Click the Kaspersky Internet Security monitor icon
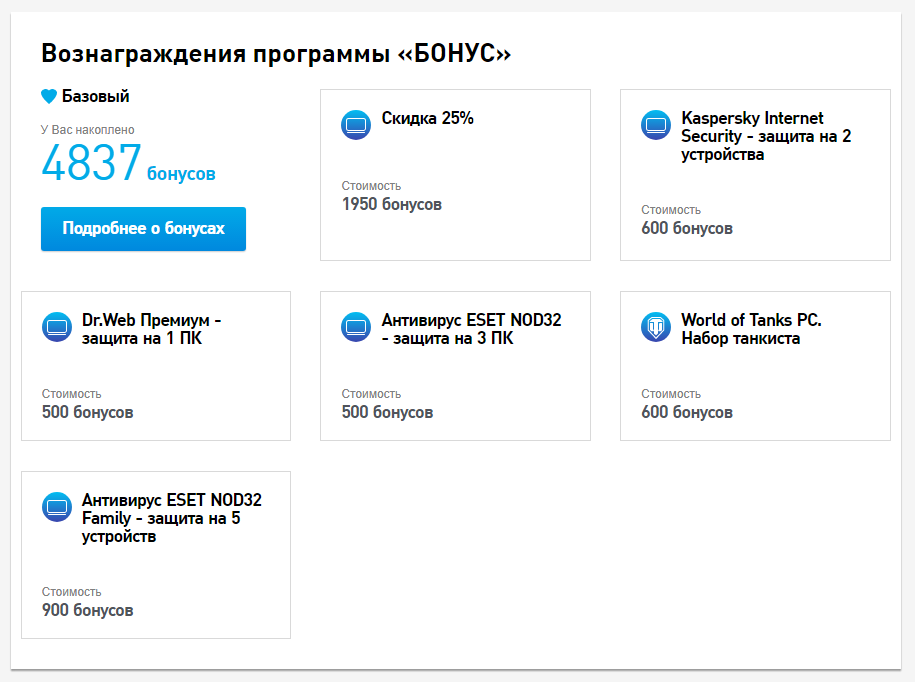 pyautogui.click(x=656, y=125)
